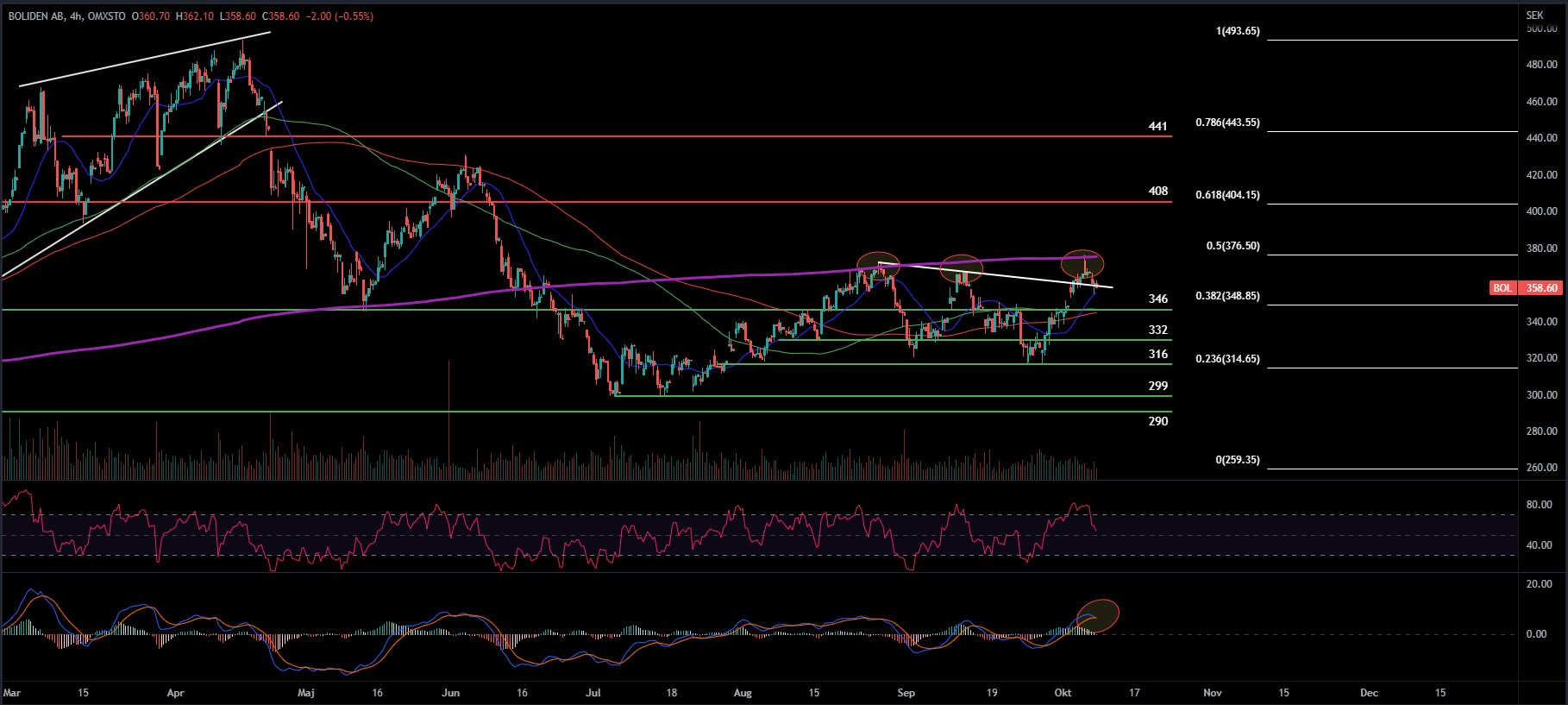Viewport: 1568px width, 705px height.
Task: Click the BOL 358.60 price label
Action: point(1525,288)
